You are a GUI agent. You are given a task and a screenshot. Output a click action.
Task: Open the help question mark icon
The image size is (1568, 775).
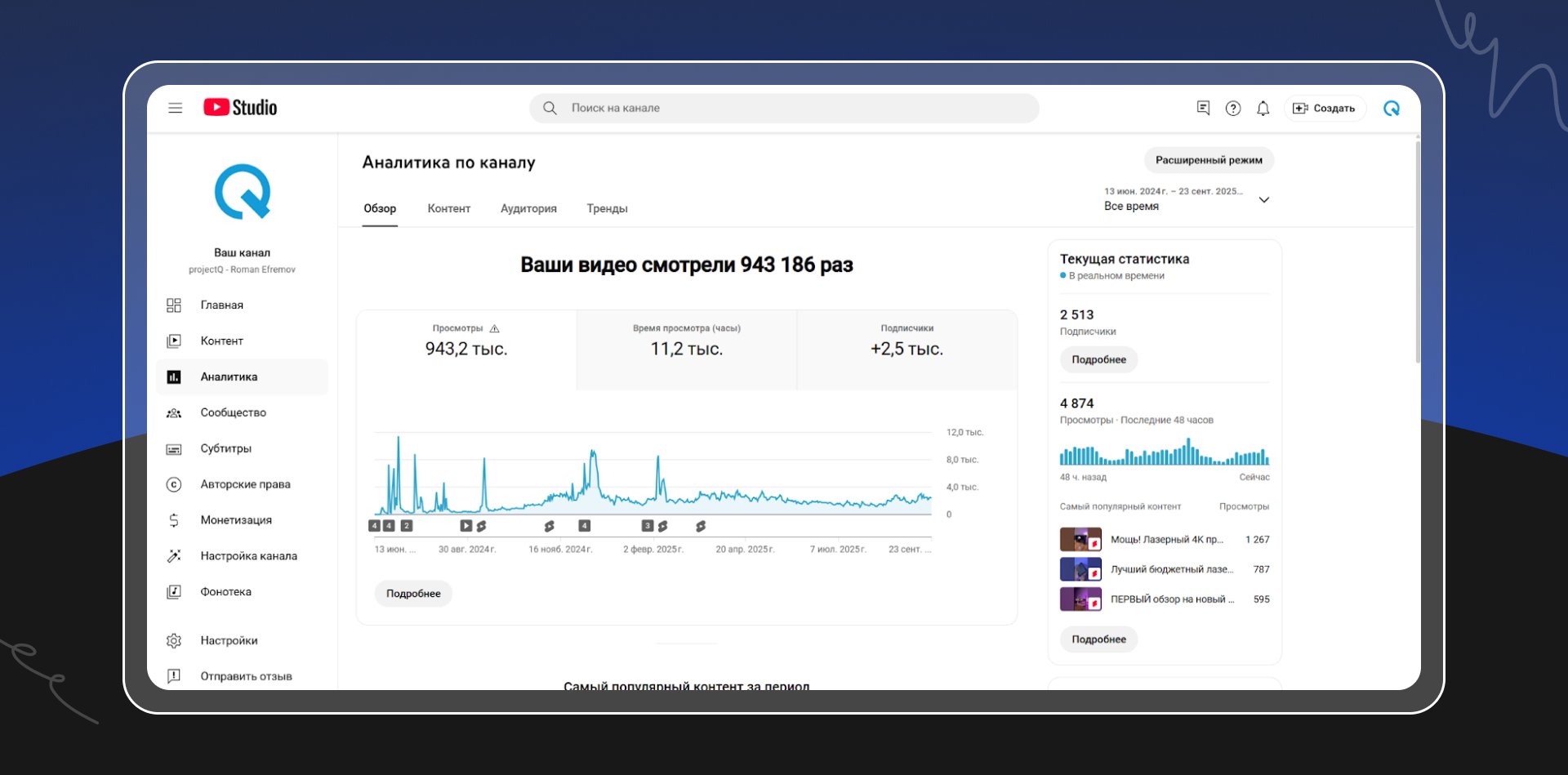[1233, 108]
